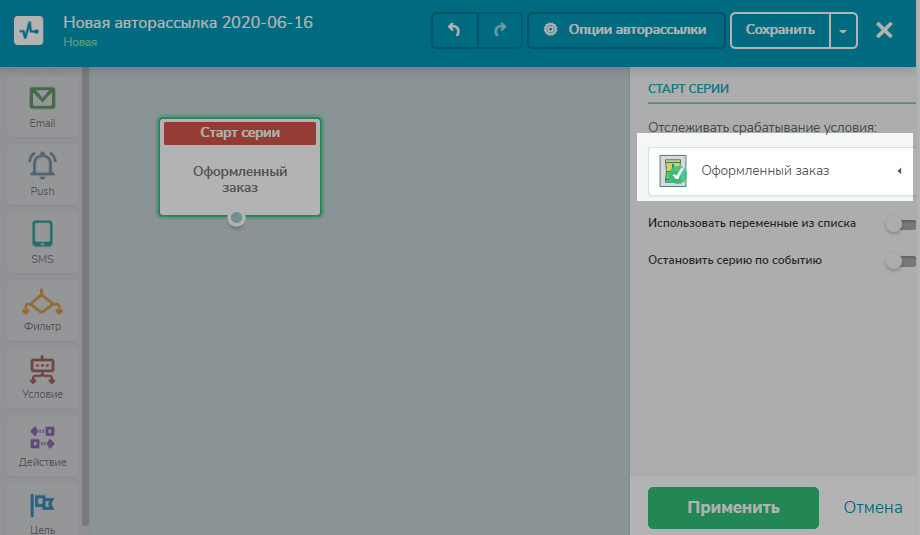The width and height of the screenshot is (920, 535).
Task: Click the green Применить button
Action: pos(733,507)
